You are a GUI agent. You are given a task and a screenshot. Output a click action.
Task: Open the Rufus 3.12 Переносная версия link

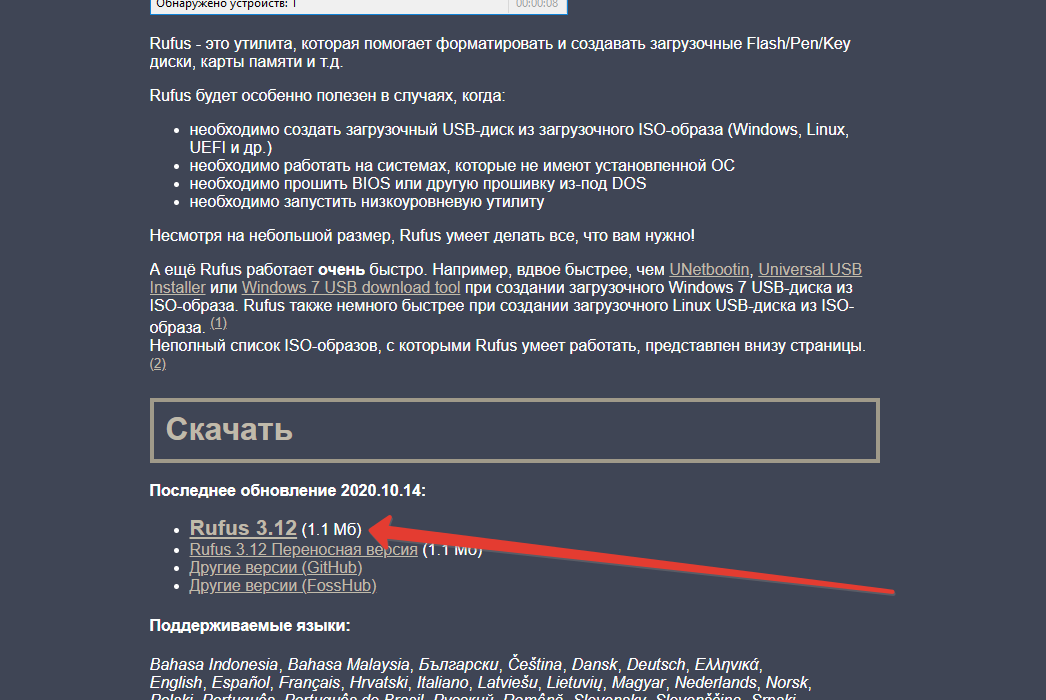pyautogui.click(x=303, y=550)
